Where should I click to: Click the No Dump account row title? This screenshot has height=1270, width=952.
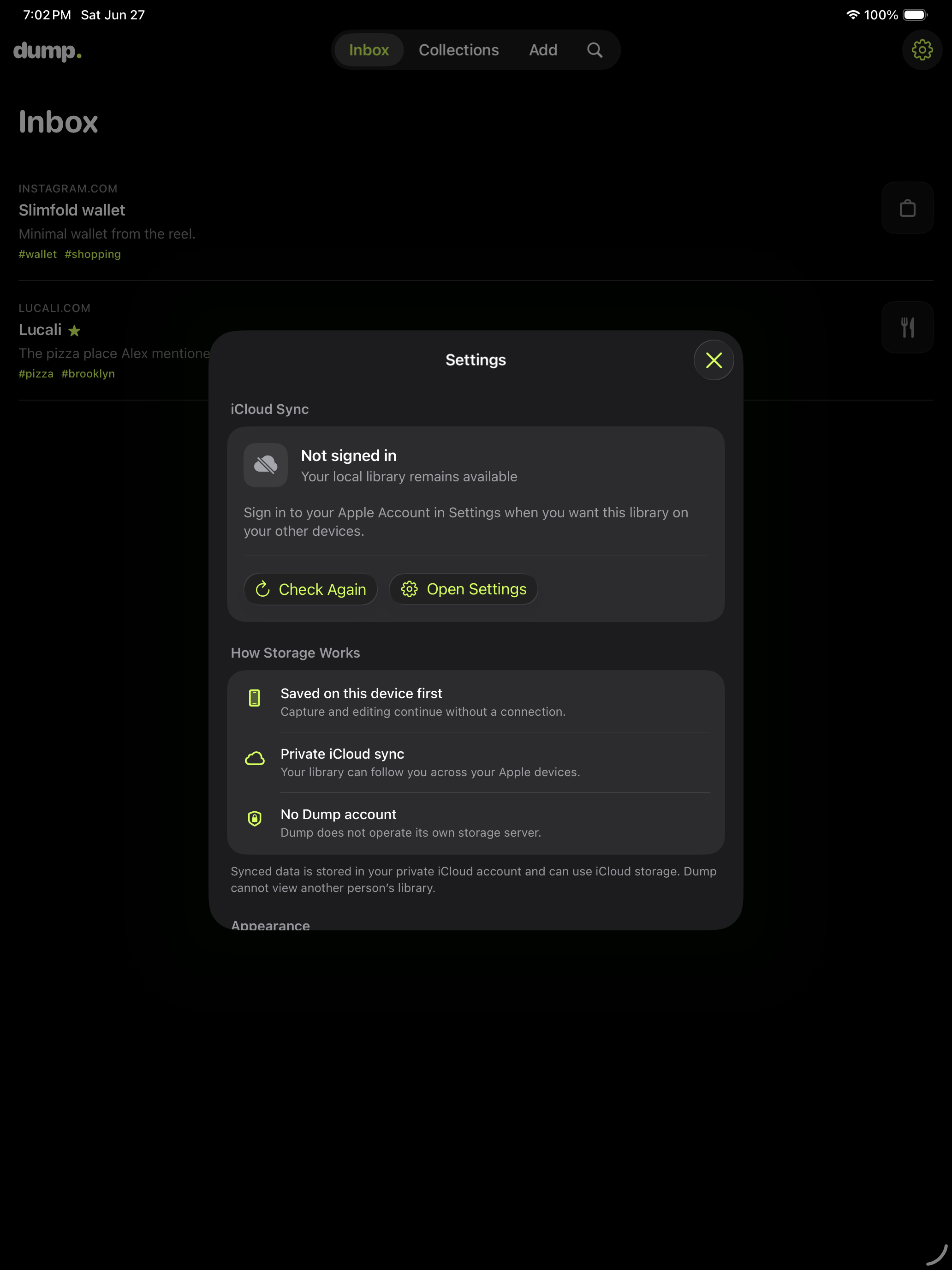(339, 814)
